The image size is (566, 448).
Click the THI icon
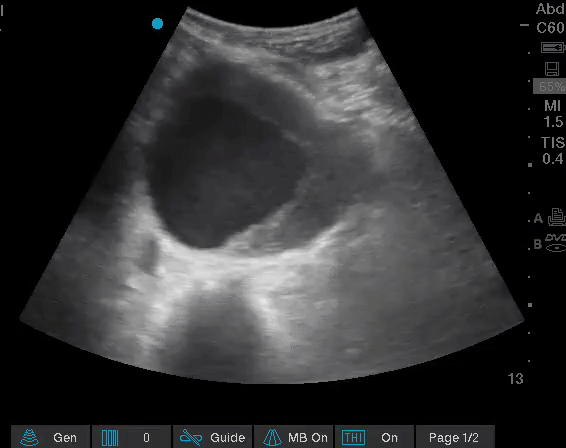[x=353, y=438]
